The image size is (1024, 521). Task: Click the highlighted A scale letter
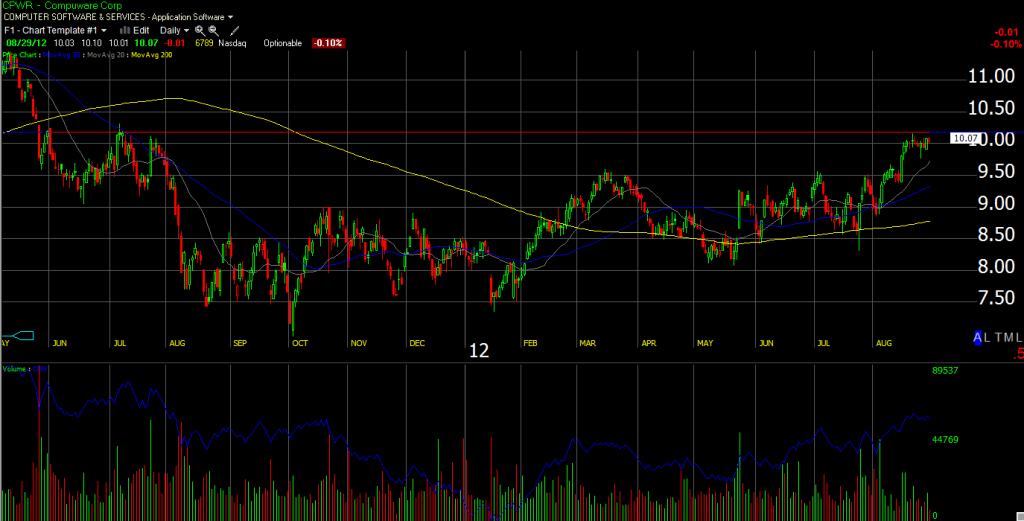(x=978, y=338)
